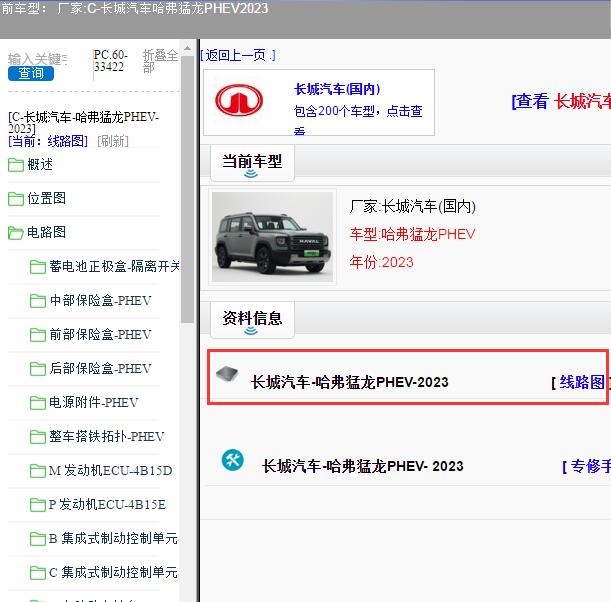Image resolution: width=611 pixels, height=602 pixels.
Task: Click the gray chip icon beside 长城汽车-哈弗猛龙PHEV-2023
Action: (227, 374)
